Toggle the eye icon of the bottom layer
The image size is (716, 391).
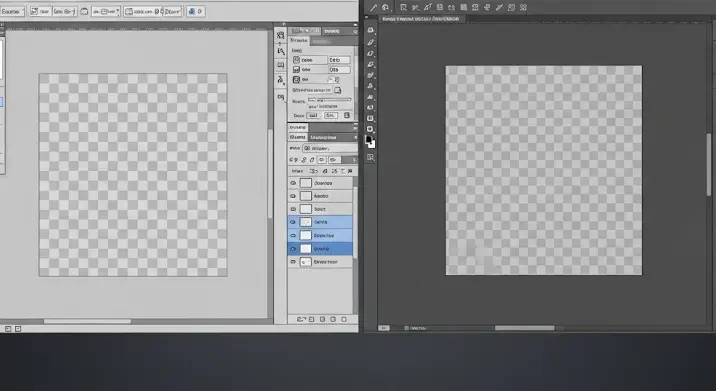point(293,262)
